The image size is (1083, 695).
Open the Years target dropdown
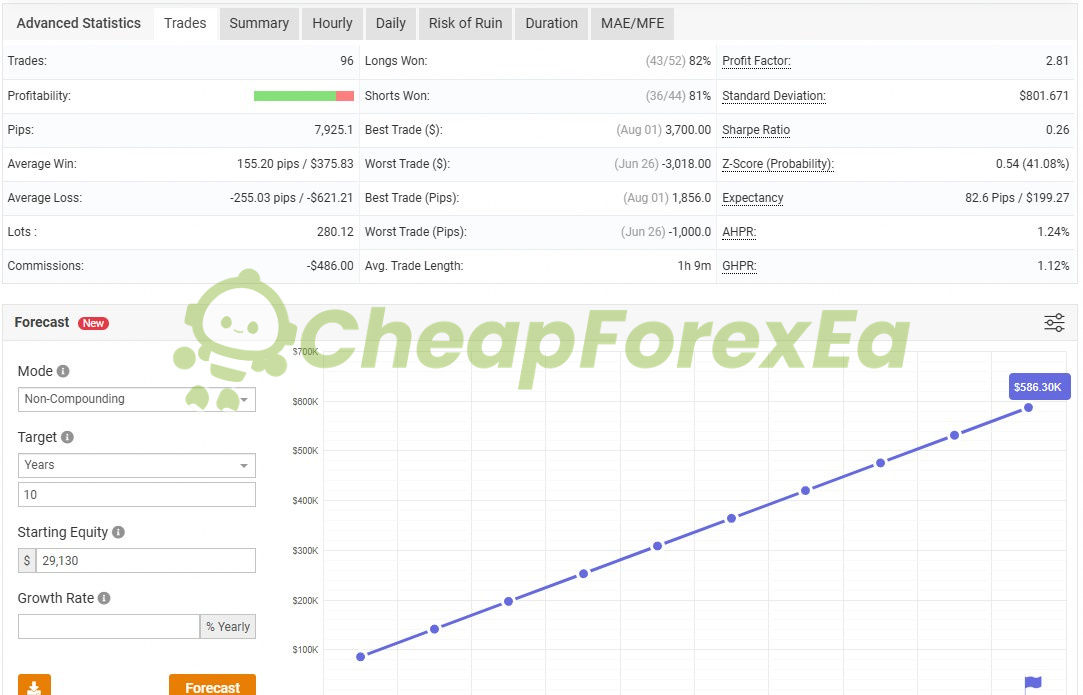coord(137,465)
